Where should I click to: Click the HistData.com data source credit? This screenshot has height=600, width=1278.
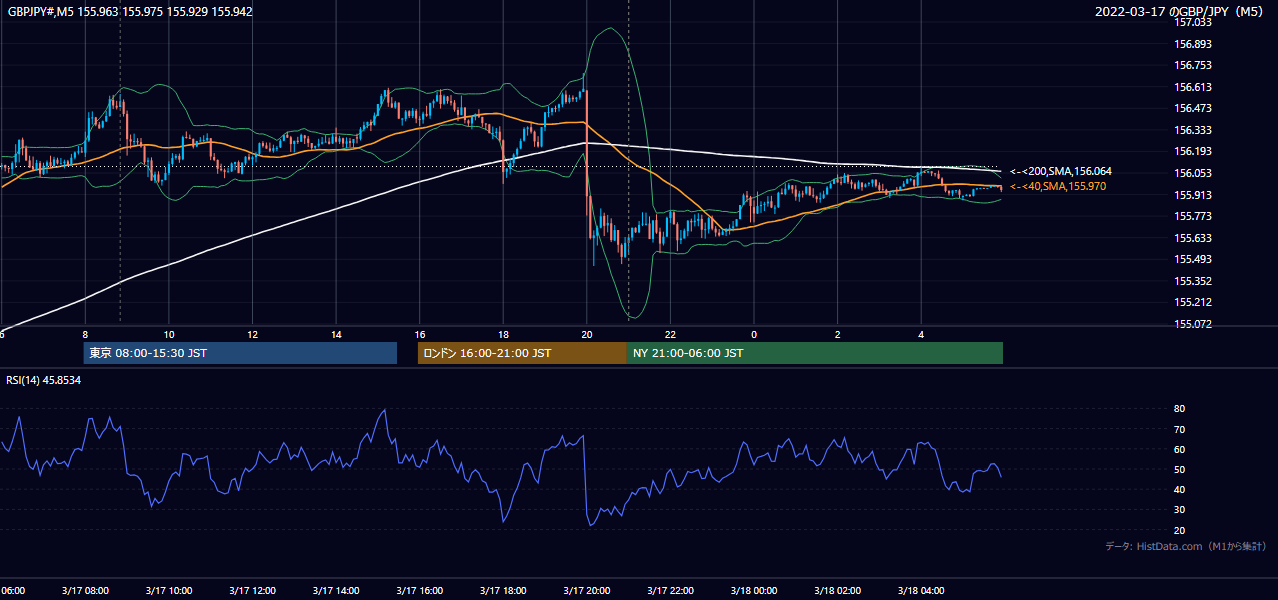[1186, 547]
